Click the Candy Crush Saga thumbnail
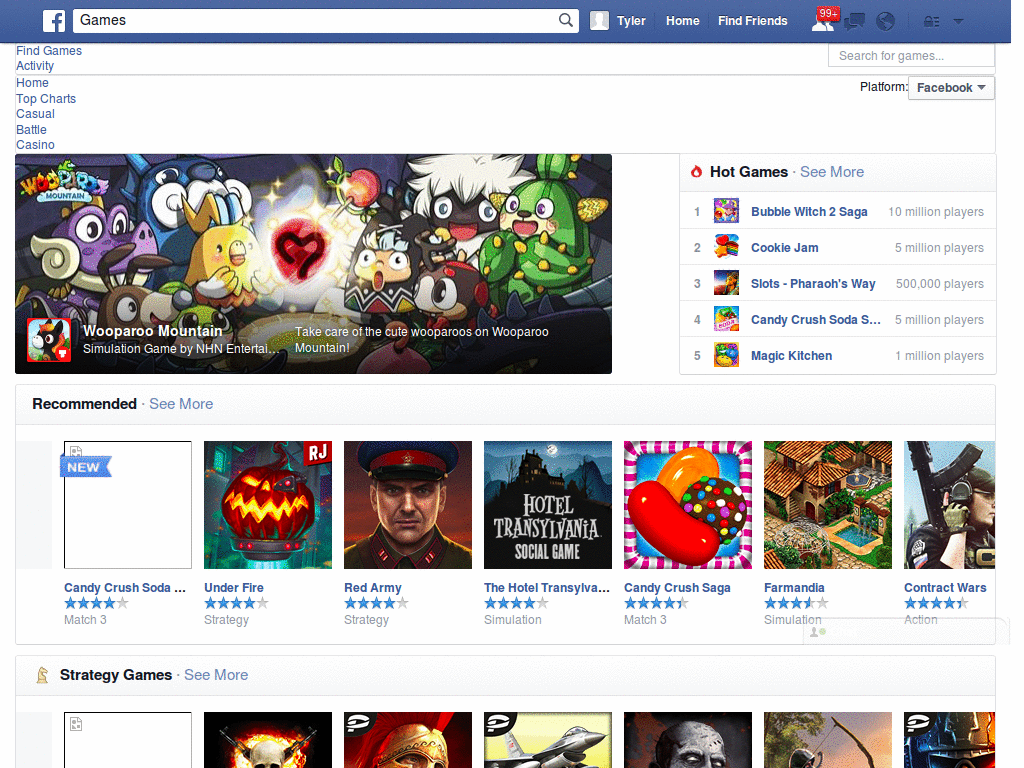Screen dimensions: 1024x768 pyautogui.click(x=688, y=505)
